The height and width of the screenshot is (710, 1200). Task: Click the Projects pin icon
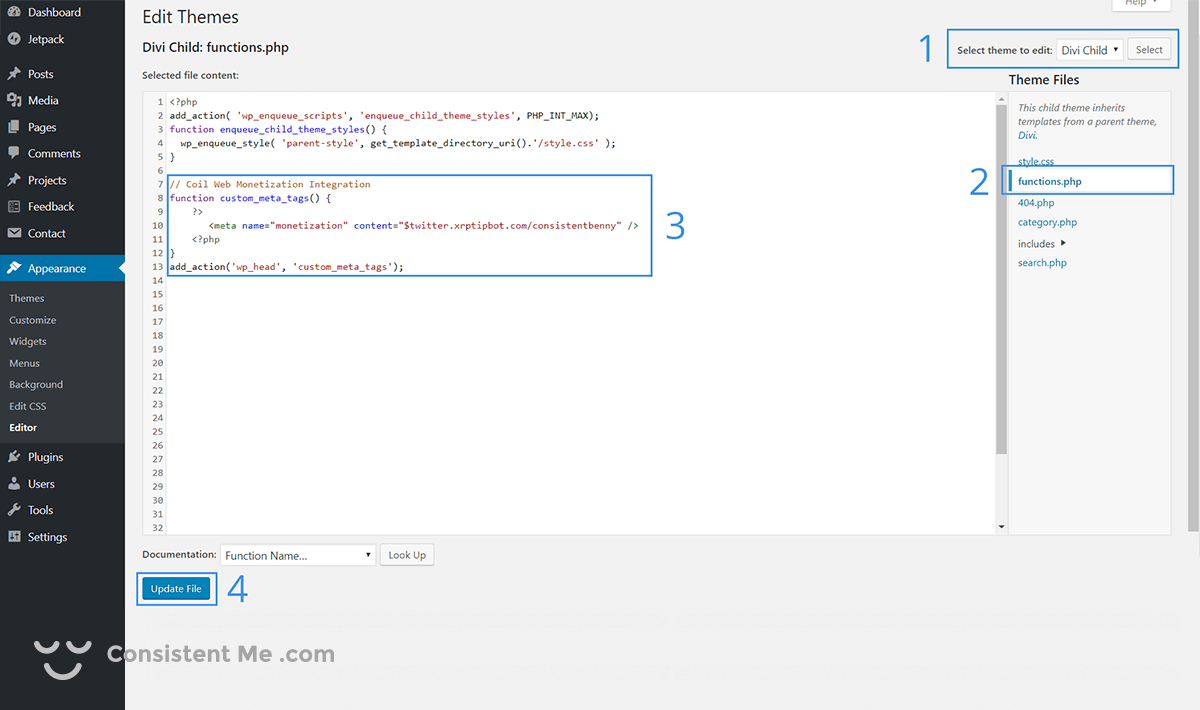(14, 180)
